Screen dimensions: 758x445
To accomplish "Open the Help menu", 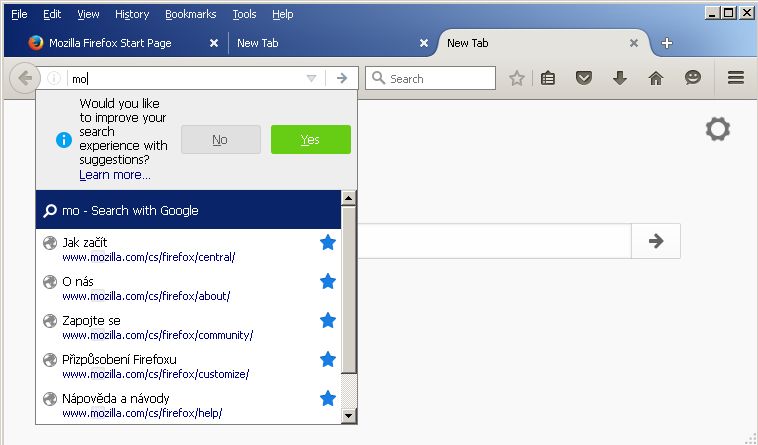I will [x=282, y=14].
